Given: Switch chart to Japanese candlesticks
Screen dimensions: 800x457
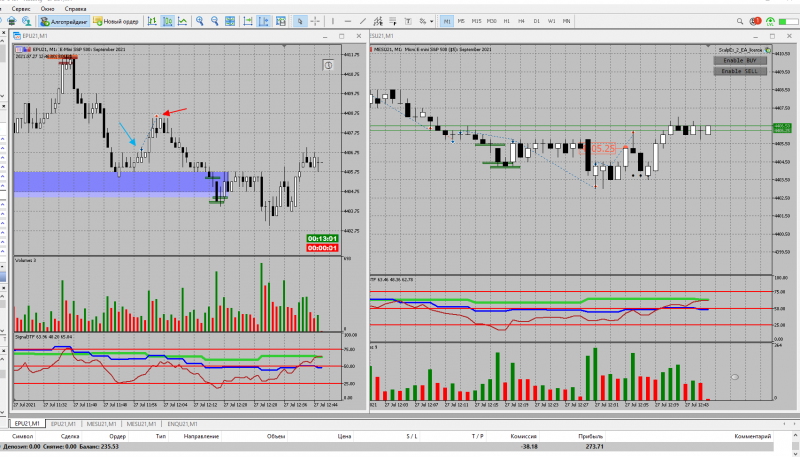Looking at the screenshot, I should coord(167,21).
